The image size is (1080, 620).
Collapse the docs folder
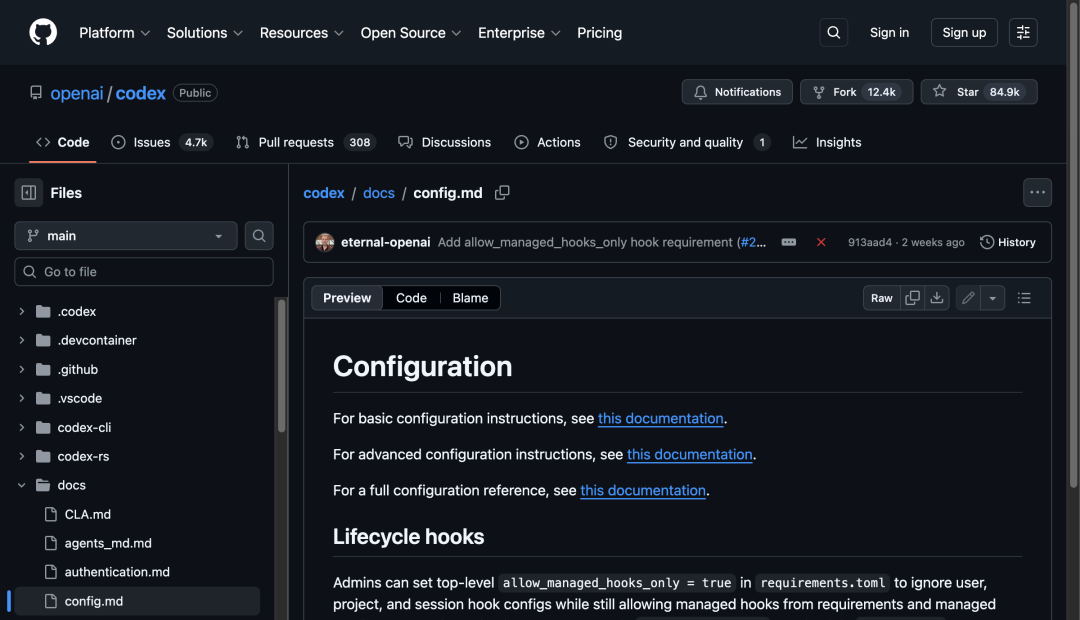click(21, 485)
